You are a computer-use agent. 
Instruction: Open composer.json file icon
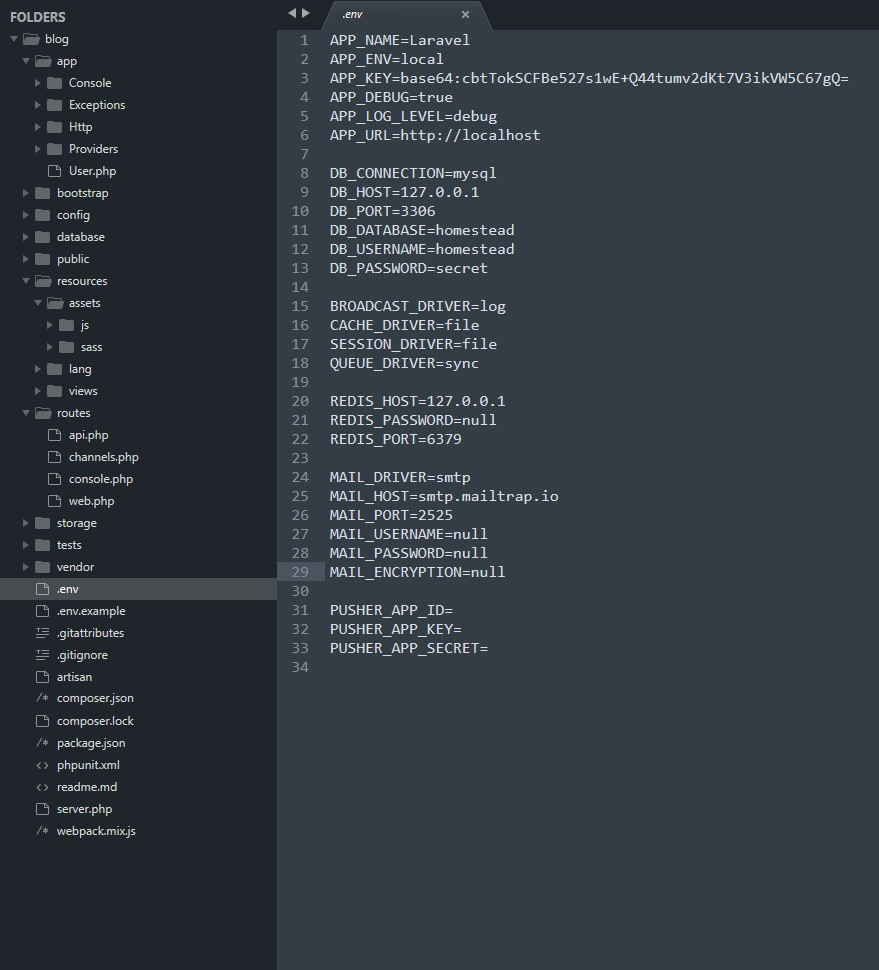click(42, 698)
